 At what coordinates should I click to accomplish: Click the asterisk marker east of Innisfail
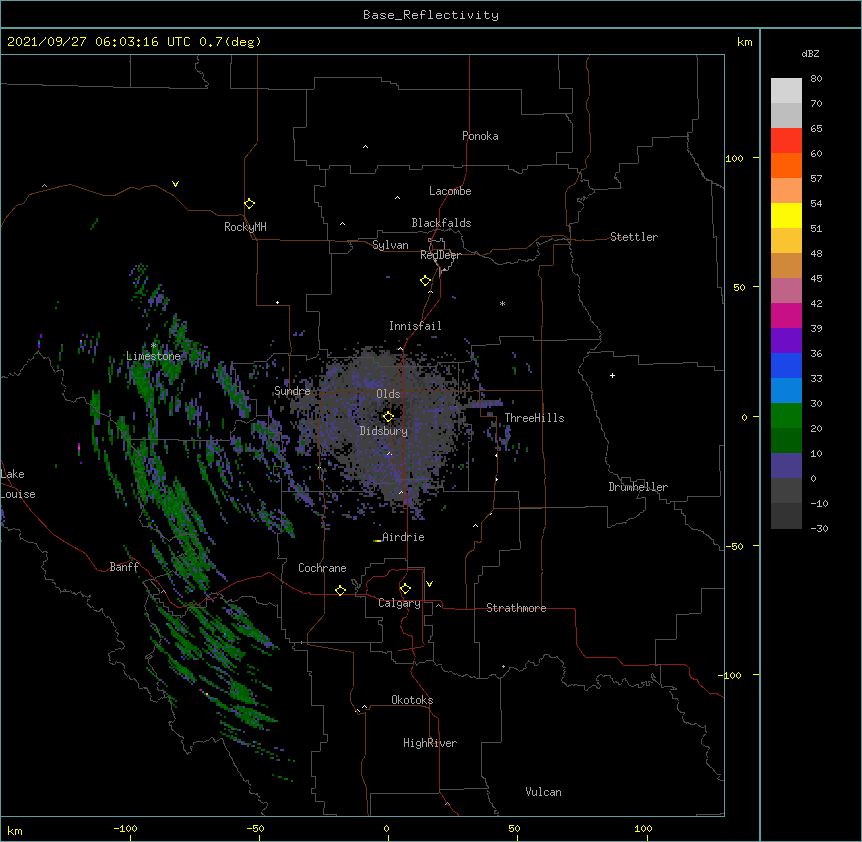pos(502,303)
